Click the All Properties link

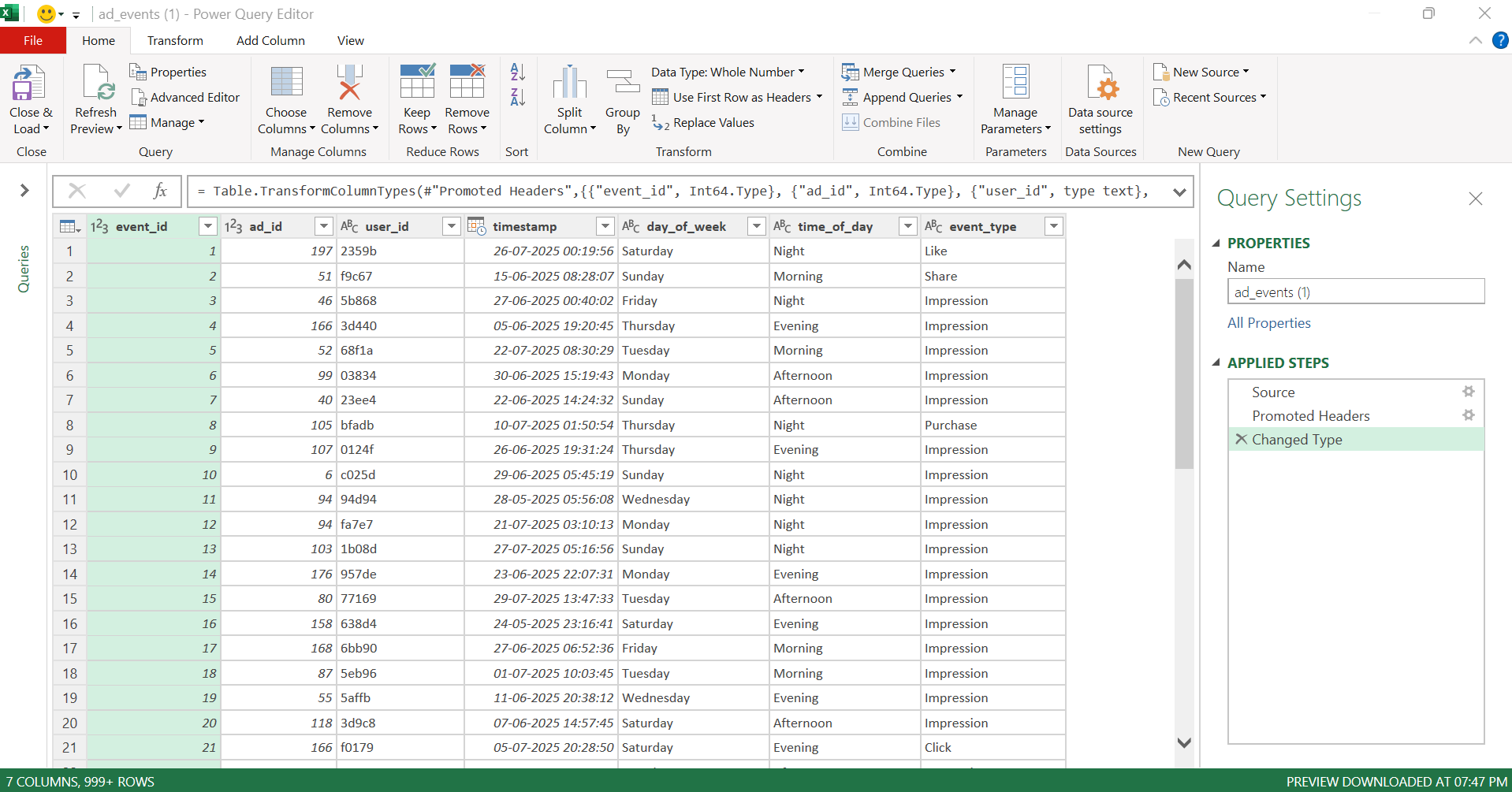click(1268, 323)
